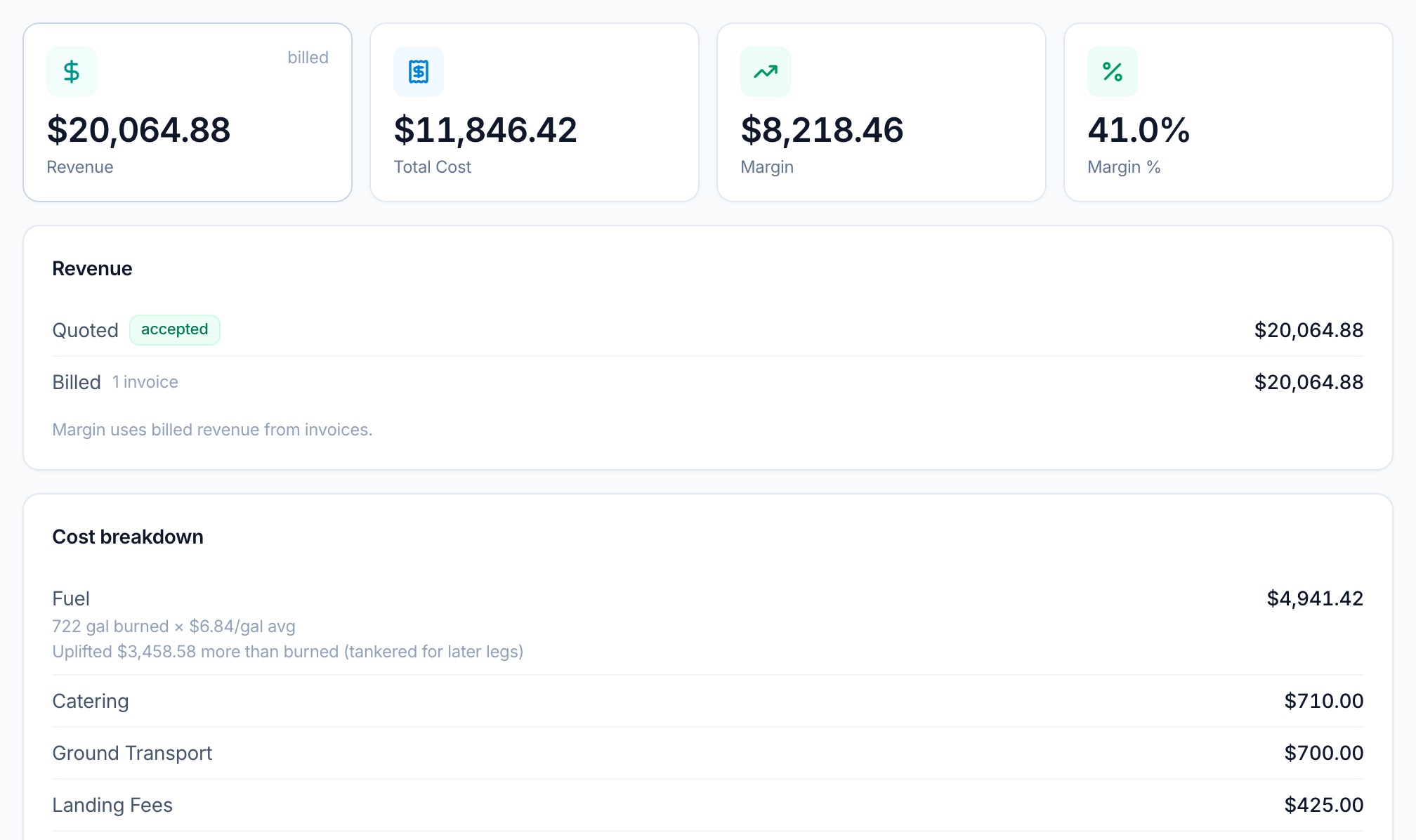This screenshot has width=1416, height=840.
Task: Select the Total Cost summary card
Action: click(535, 112)
